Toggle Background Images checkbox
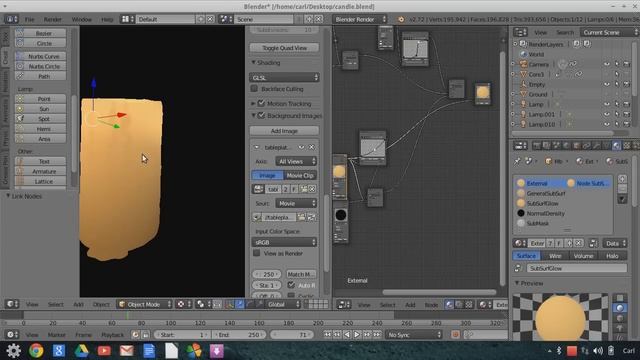This screenshot has width=640, height=360. point(262,116)
